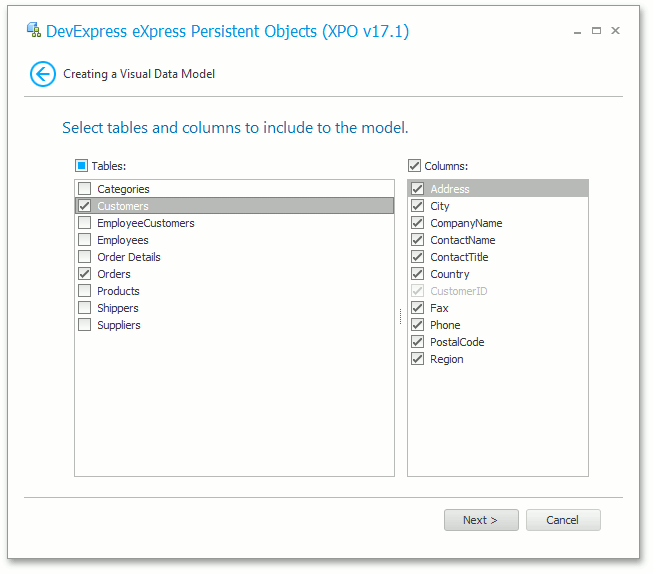Select the CustomerID column label

coord(459,291)
